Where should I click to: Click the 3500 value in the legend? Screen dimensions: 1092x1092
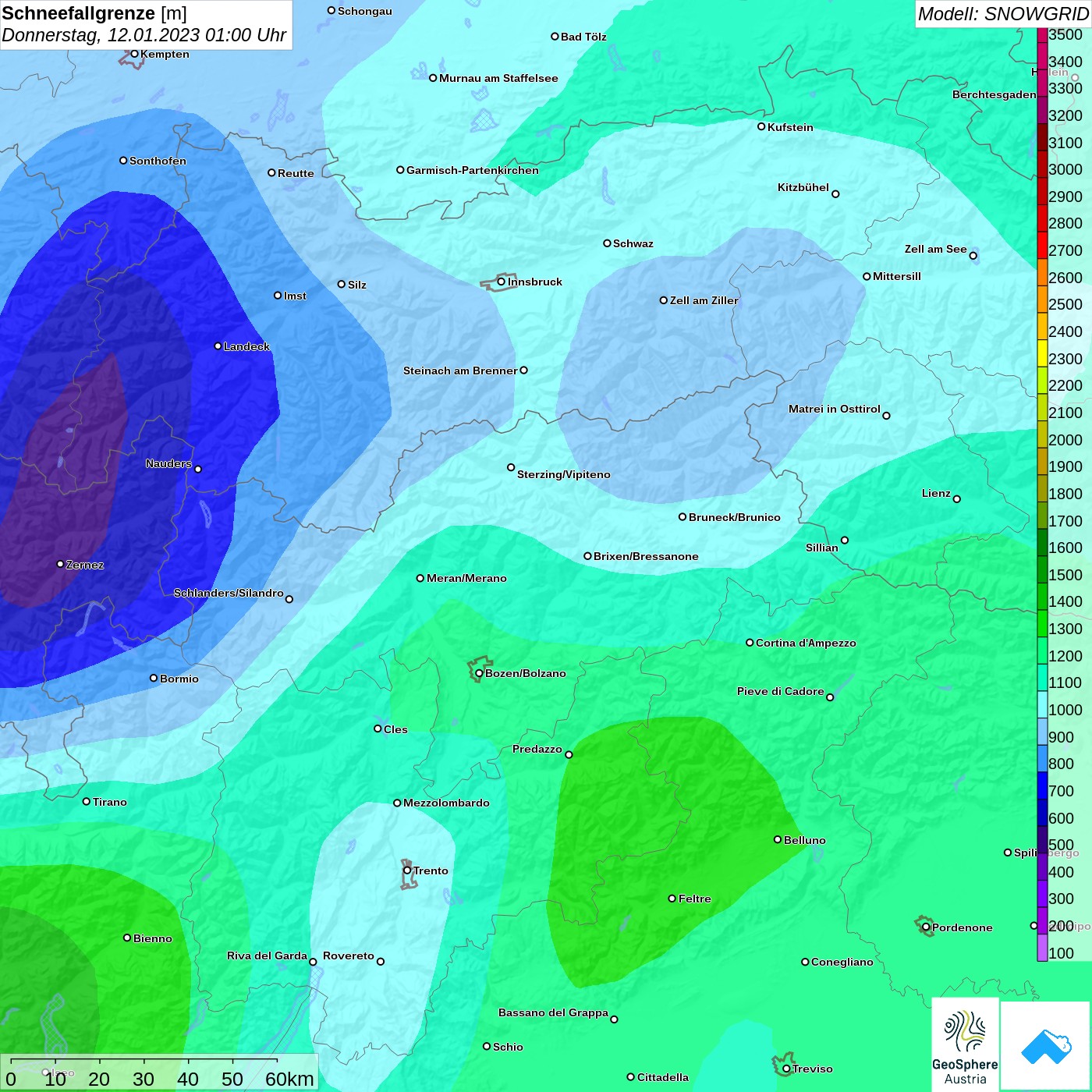[1065, 34]
